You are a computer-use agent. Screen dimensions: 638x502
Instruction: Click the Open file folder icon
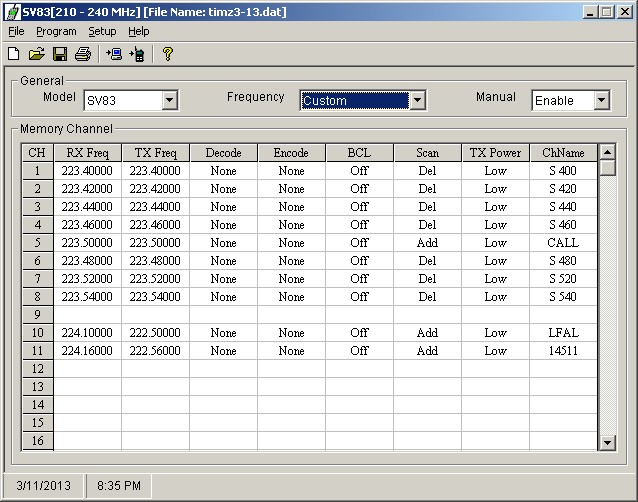37,54
